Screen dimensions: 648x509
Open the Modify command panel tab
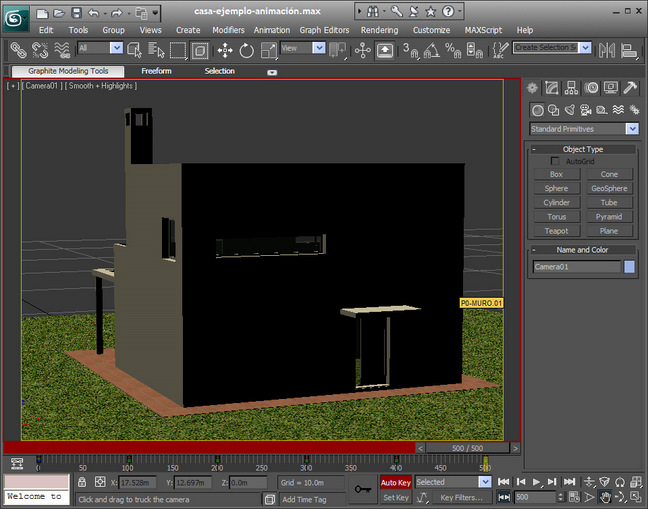tap(552, 89)
